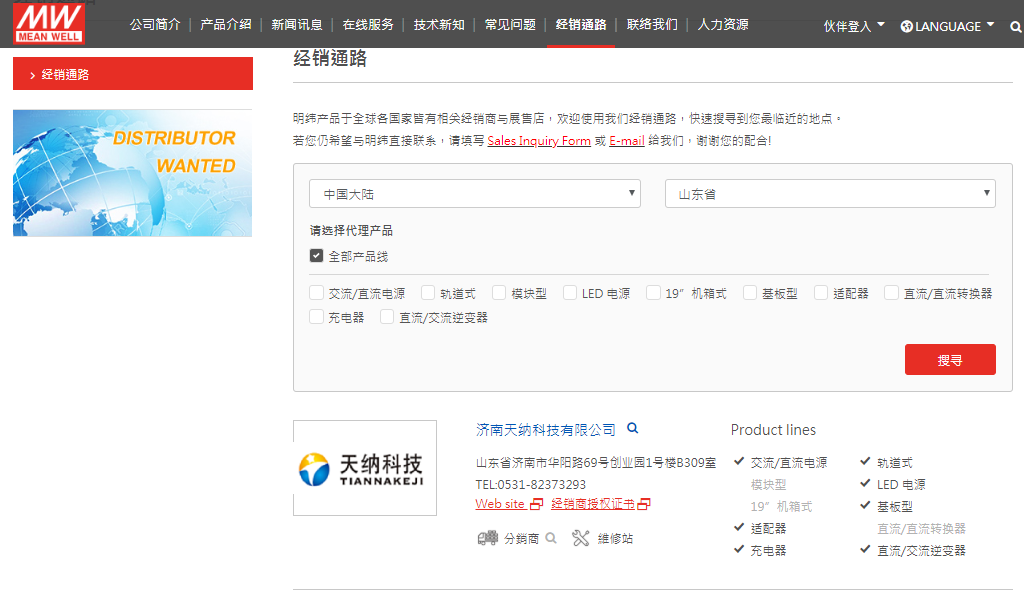Enable the LED 电源 checkbox
This screenshot has height=593, width=1024.
tap(570, 293)
